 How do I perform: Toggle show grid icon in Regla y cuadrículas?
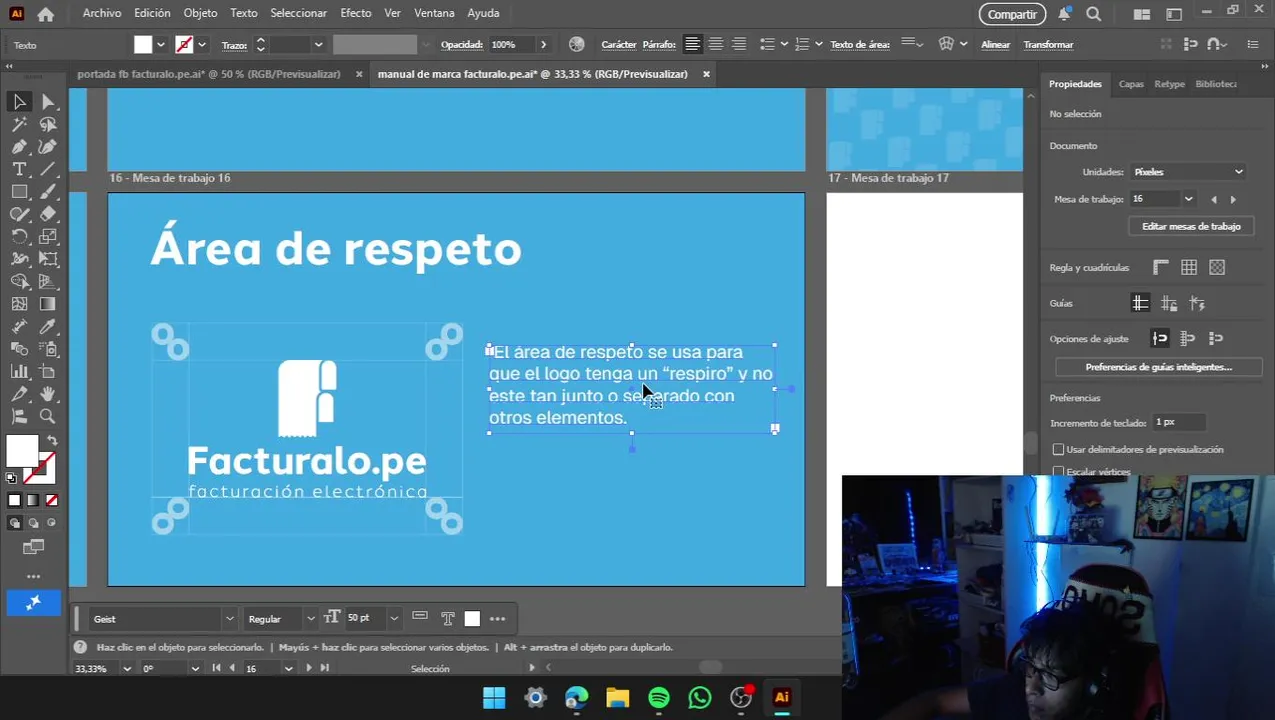(x=1189, y=267)
